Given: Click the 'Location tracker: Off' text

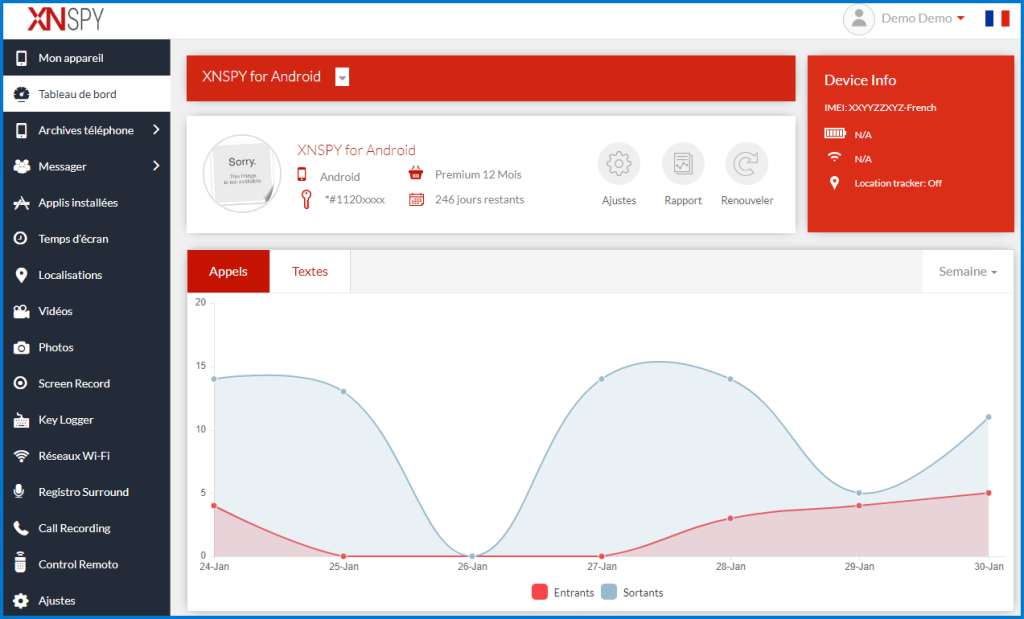Looking at the screenshot, I should tap(898, 183).
